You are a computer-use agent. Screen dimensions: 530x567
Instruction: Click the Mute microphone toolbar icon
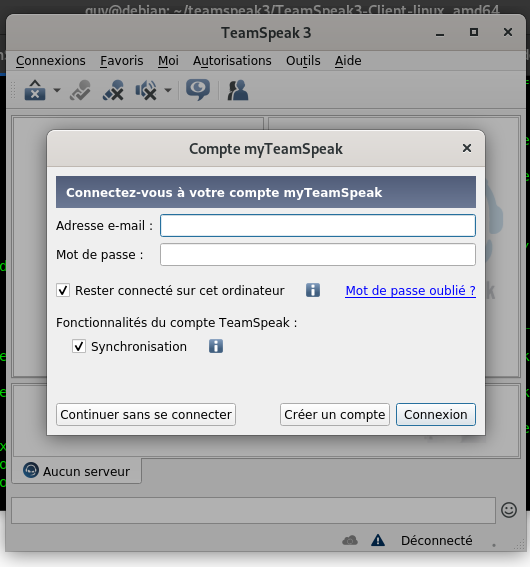113,90
